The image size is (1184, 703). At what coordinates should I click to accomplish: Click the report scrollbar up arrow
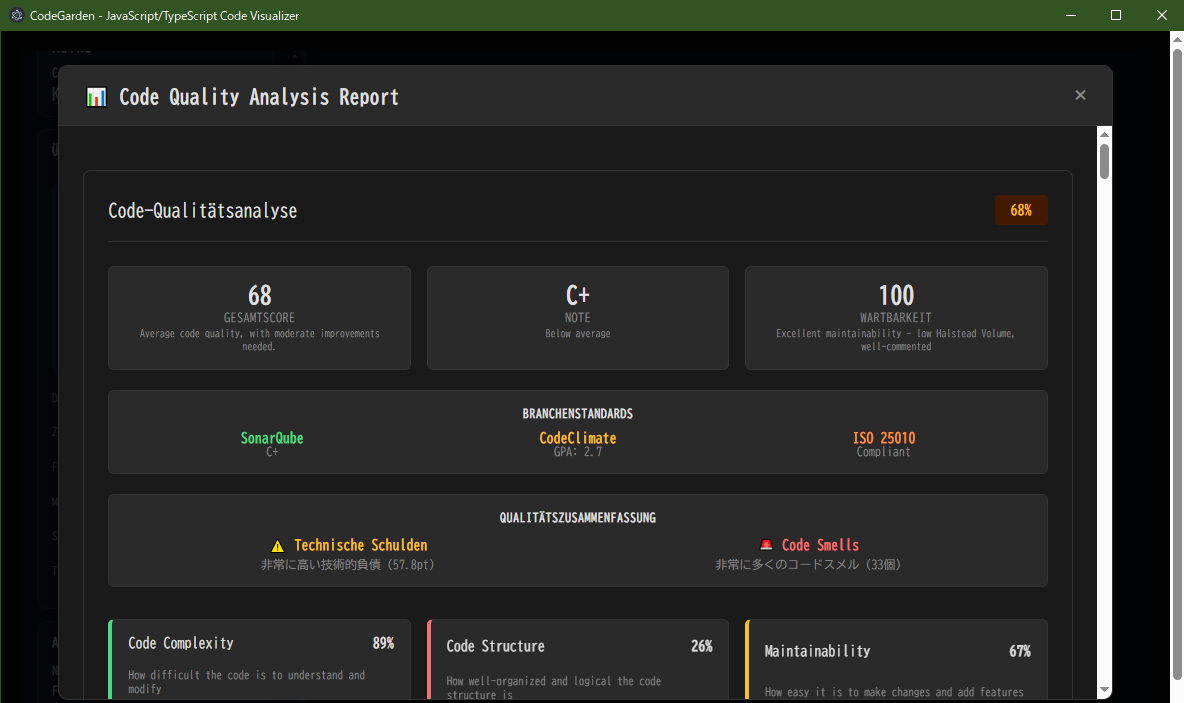coord(1104,134)
